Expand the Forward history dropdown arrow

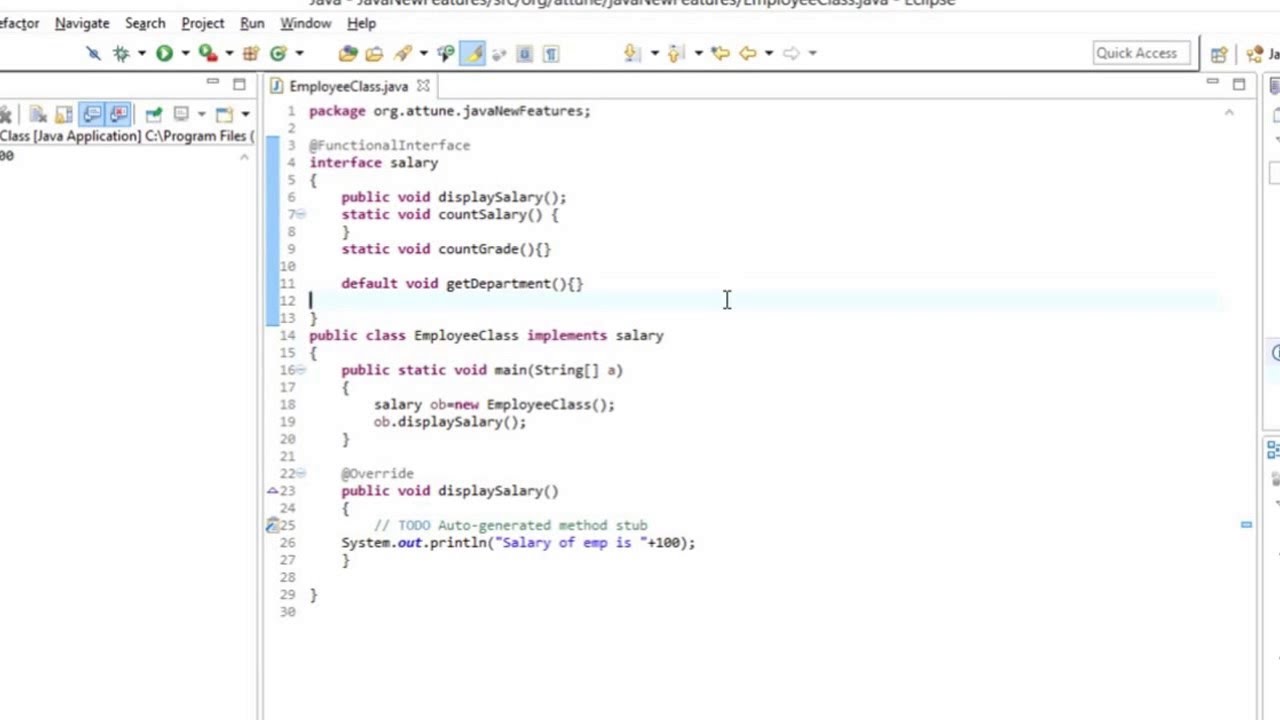[812, 53]
